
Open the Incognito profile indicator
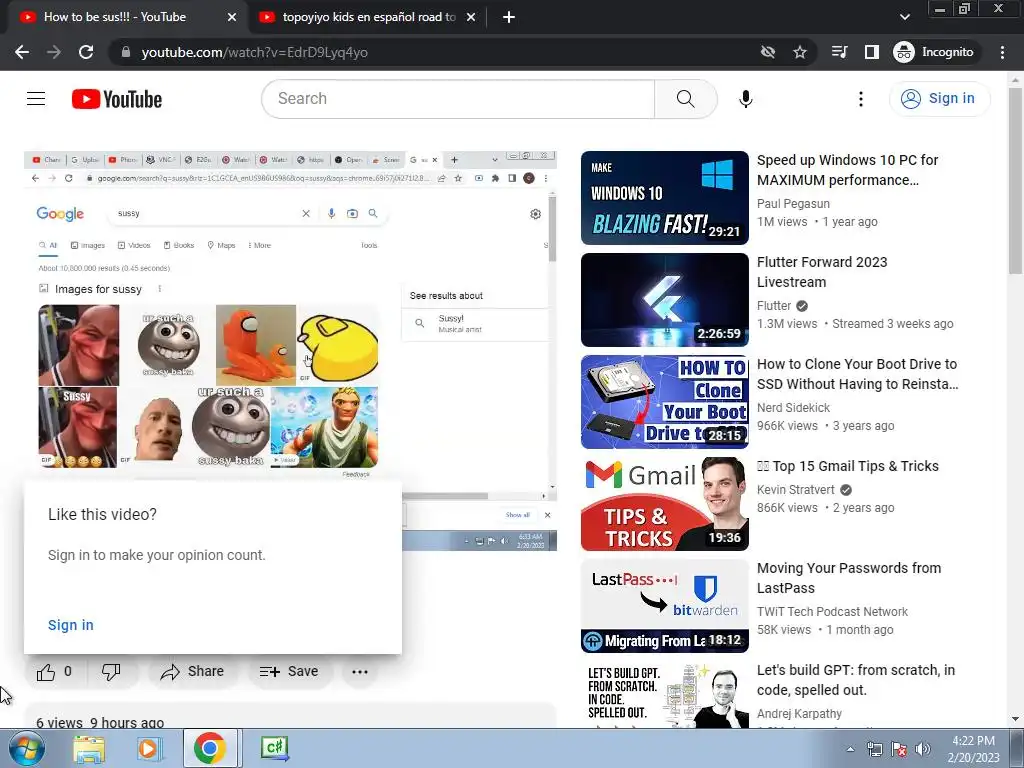pyautogui.click(x=934, y=52)
